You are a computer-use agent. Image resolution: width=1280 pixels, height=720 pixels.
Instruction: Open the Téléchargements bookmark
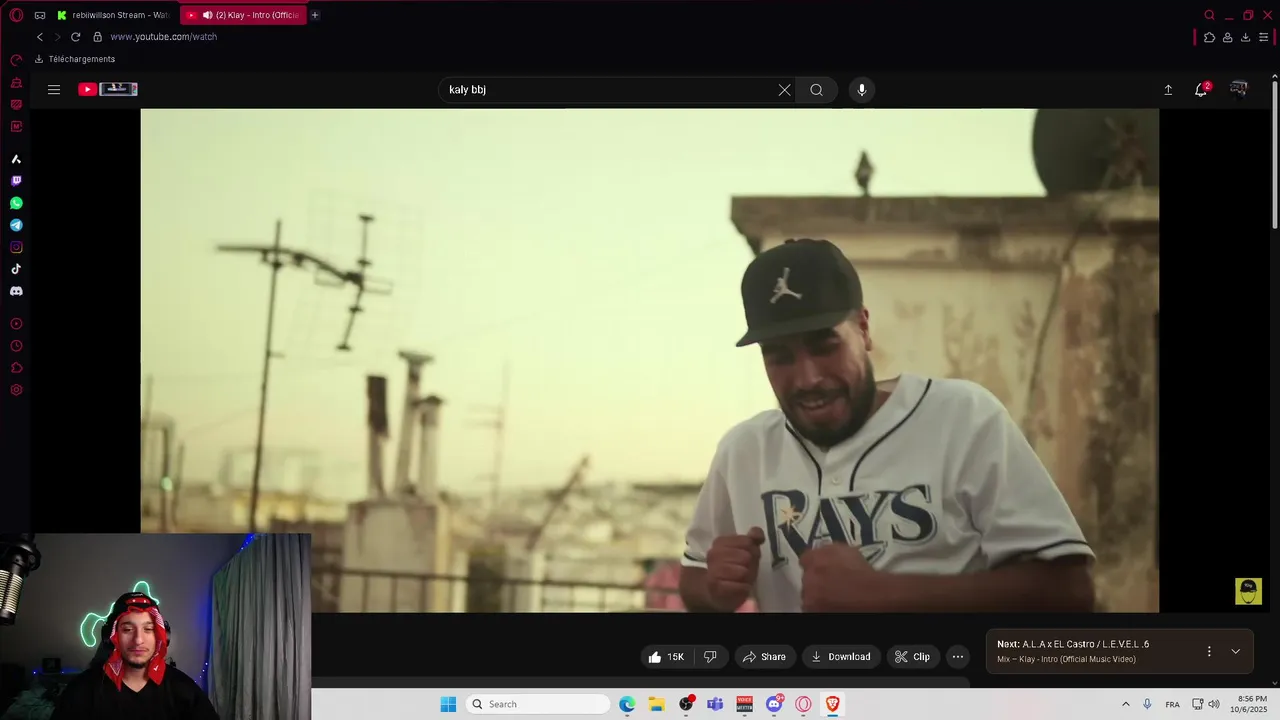75,59
